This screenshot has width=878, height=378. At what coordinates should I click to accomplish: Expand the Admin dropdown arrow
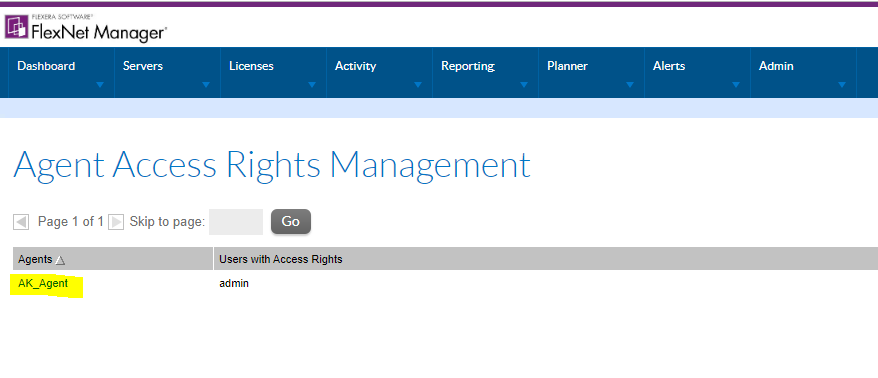(x=842, y=85)
